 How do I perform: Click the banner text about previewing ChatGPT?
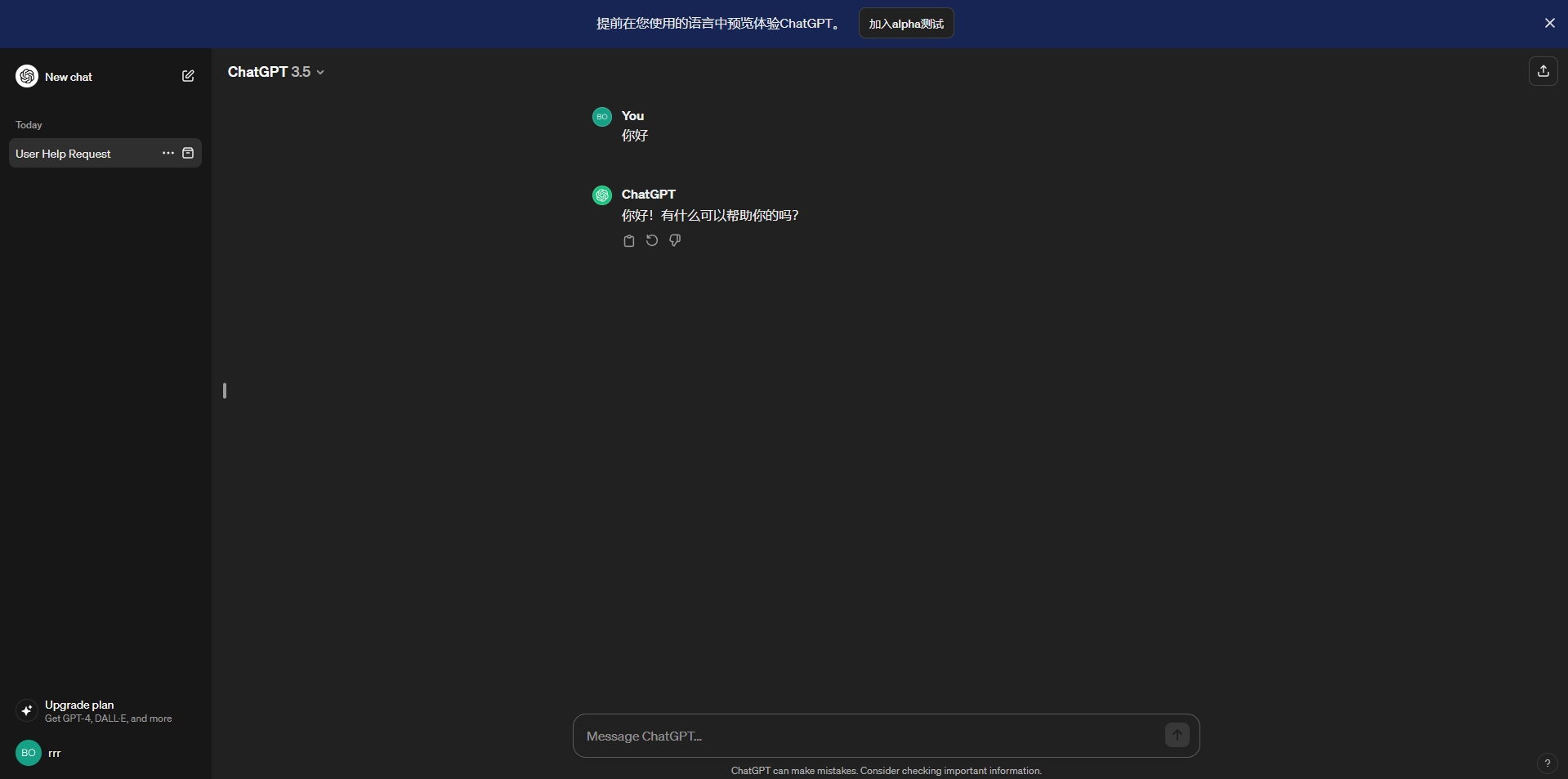pos(717,23)
